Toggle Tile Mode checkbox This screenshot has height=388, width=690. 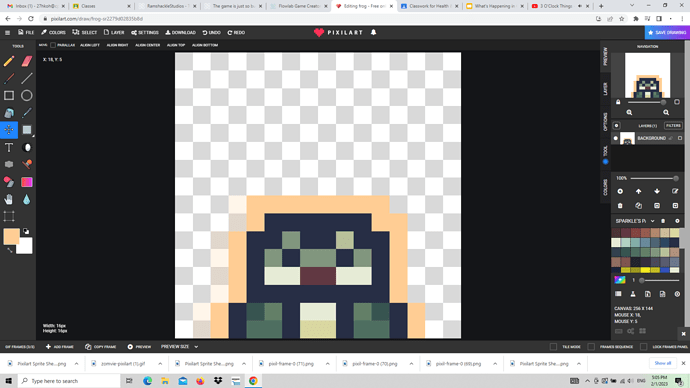(x=553, y=347)
